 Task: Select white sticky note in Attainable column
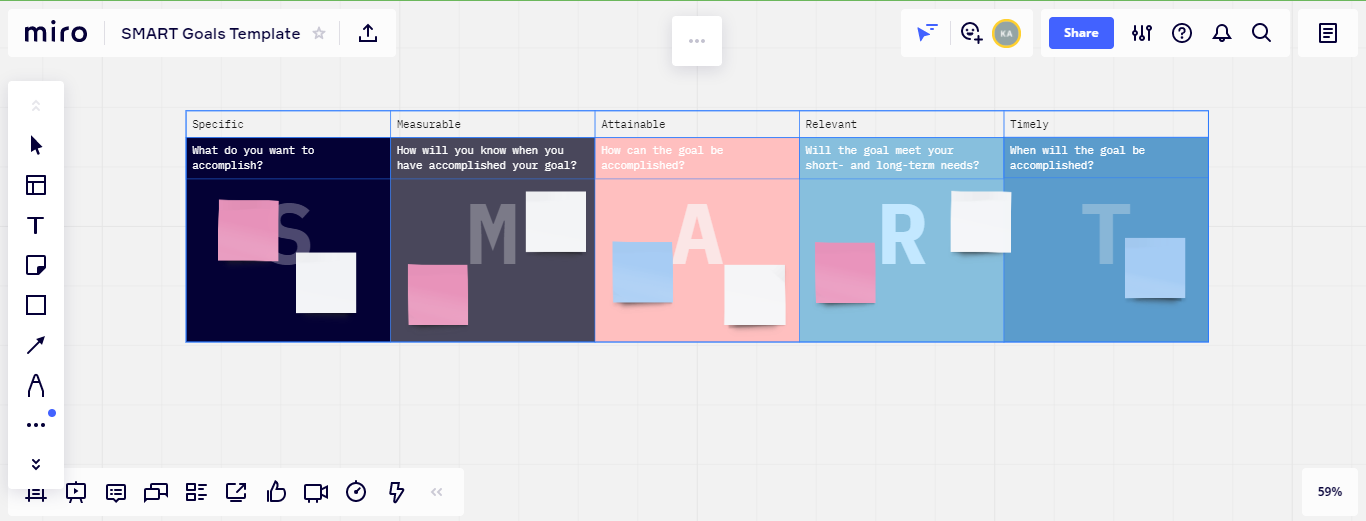[x=755, y=295]
